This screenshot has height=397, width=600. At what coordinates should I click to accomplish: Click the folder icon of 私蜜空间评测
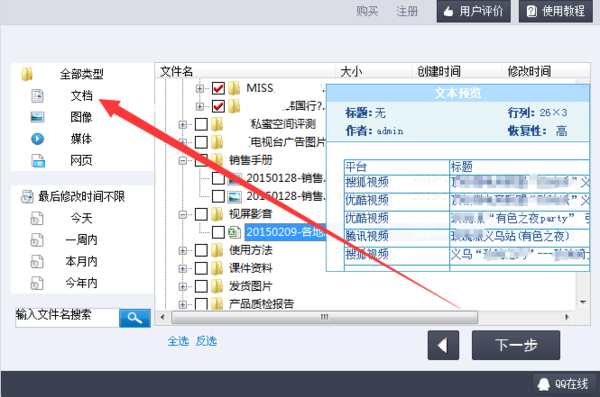tap(217, 124)
